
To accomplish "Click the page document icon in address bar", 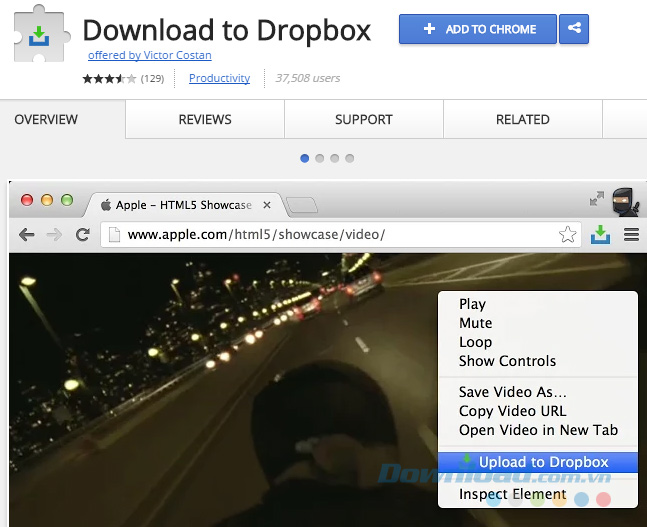I will pos(114,235).
